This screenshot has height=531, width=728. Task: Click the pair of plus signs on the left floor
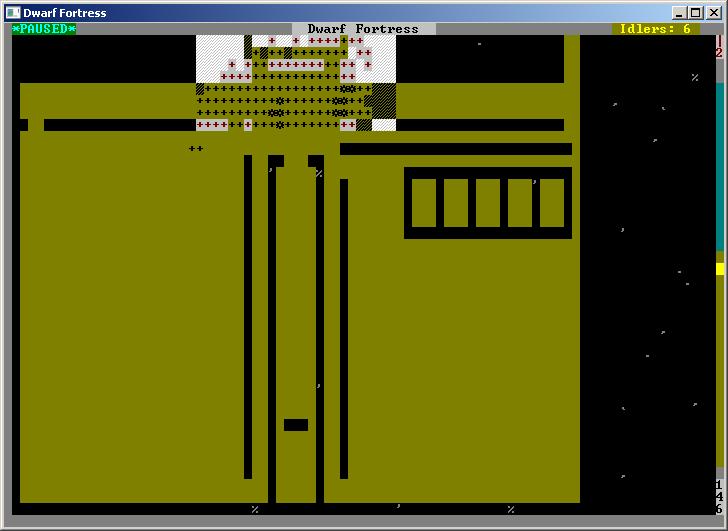tap(196, 149)
